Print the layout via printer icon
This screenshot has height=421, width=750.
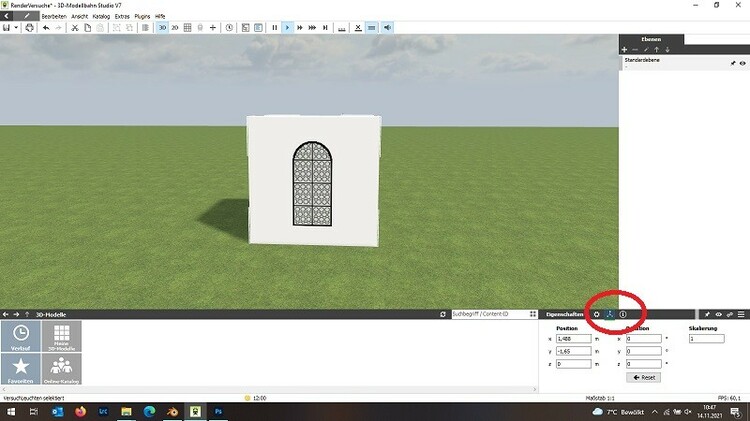30,28
